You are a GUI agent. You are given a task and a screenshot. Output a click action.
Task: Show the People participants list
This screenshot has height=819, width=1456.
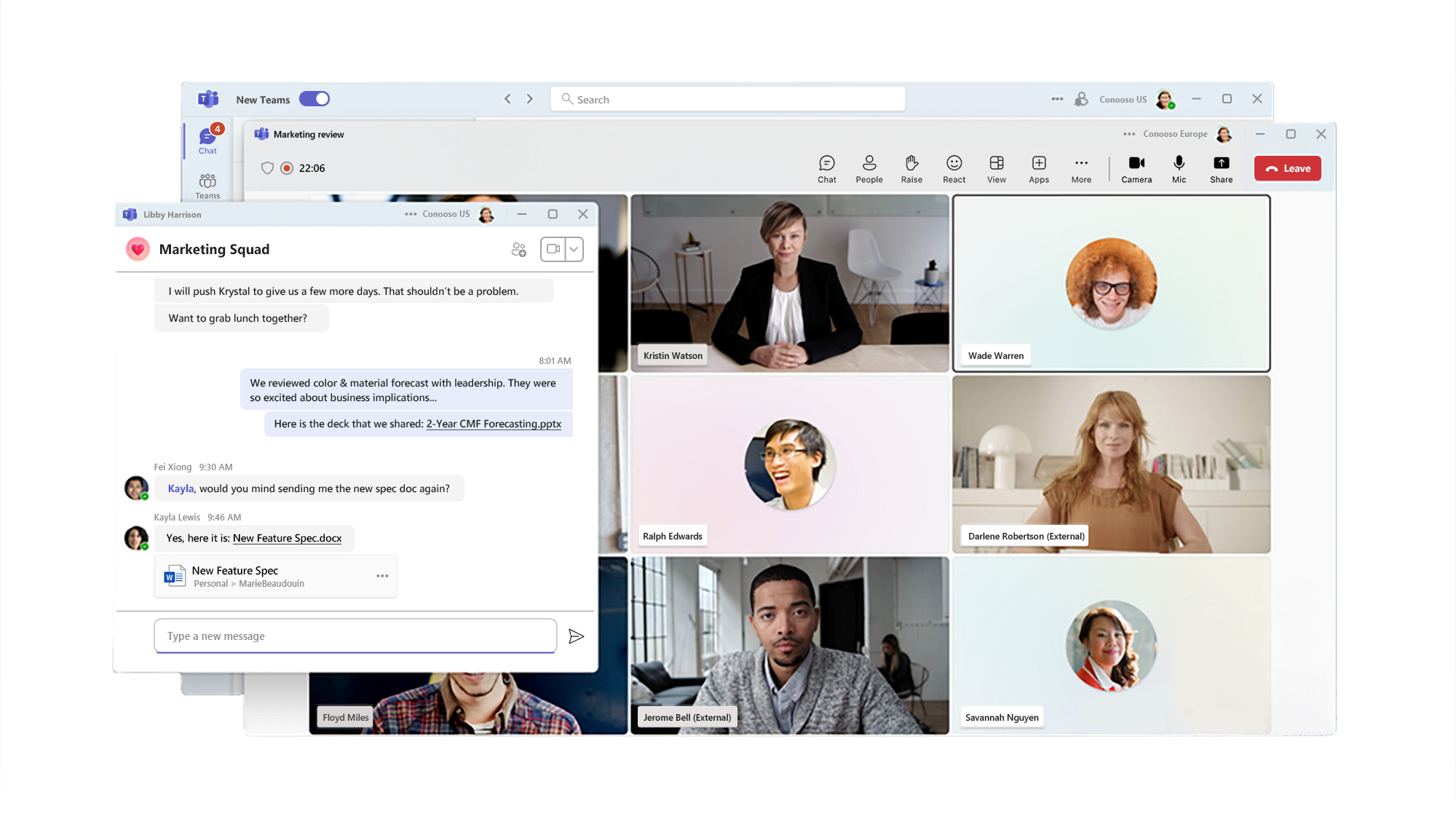point(869,168)
